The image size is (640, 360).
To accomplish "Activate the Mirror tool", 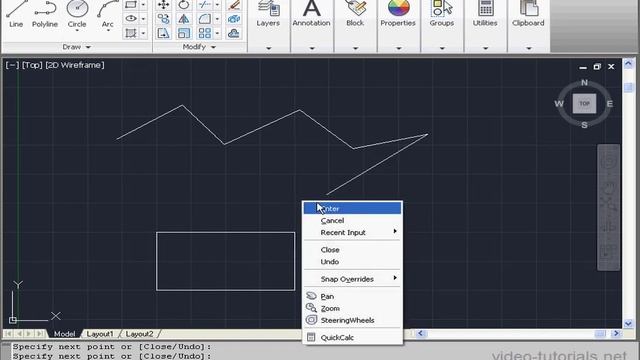I will coord(184,19).
